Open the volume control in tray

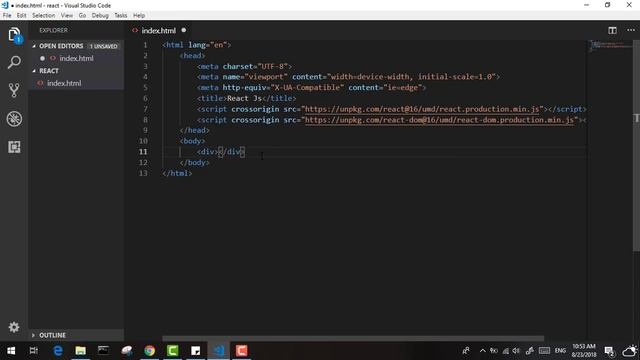[x=516, y=351]
